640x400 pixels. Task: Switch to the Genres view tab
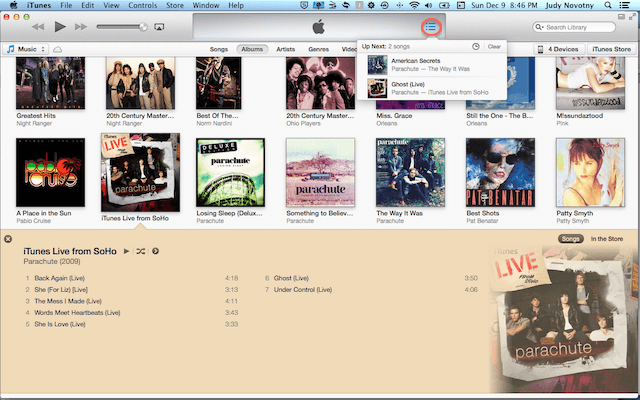coord(318,49)
